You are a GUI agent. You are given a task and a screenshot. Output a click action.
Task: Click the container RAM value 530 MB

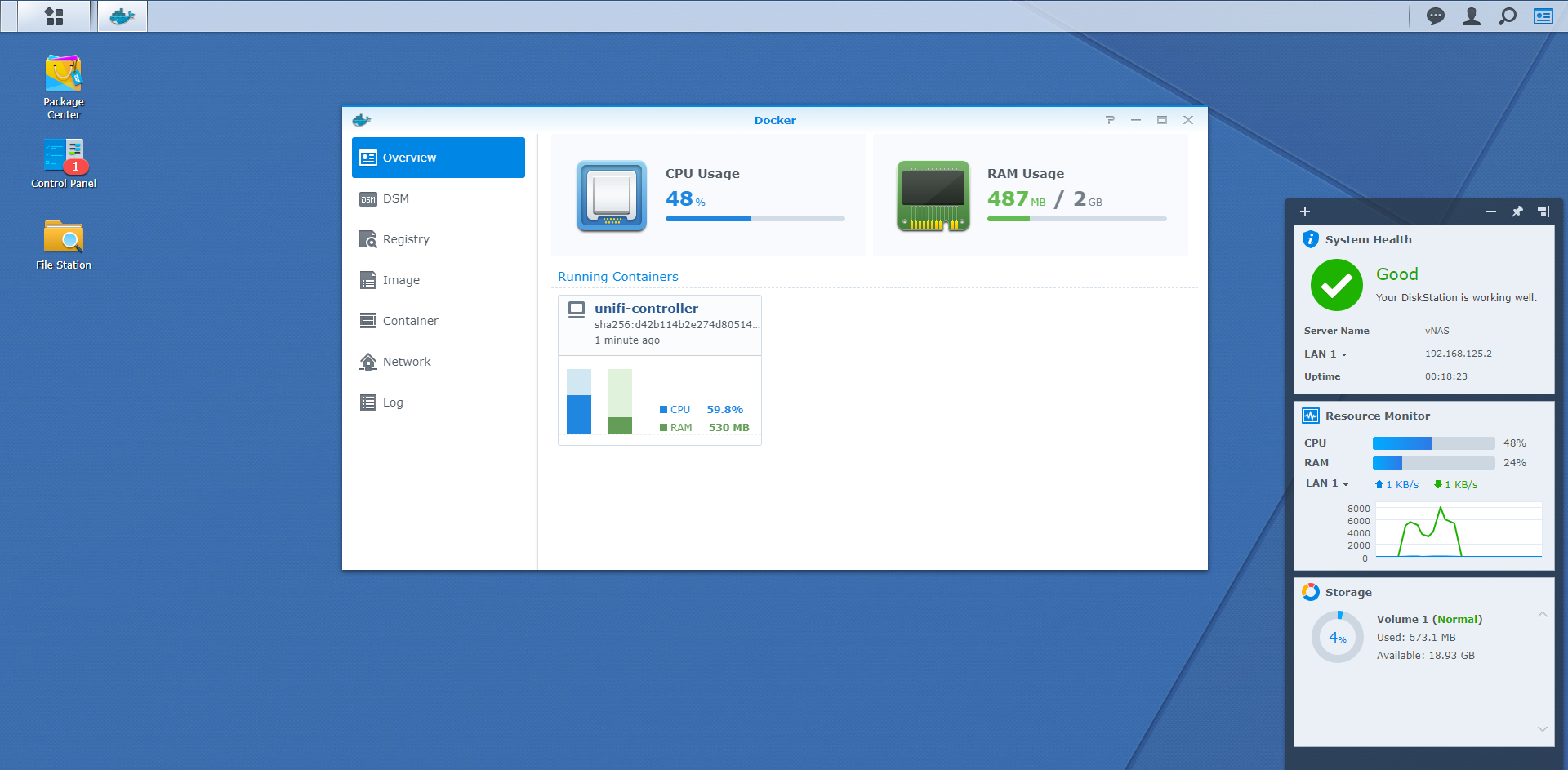(x=728, y=428)
